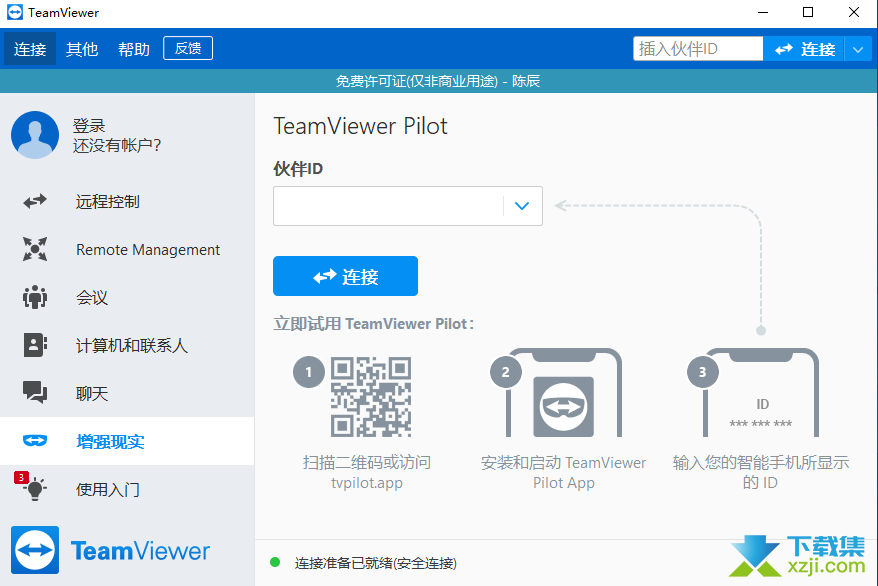Click the TeamViewer logo in sidebar bottom
The height and width of the screenshot is (586, 878).
click(110, 550)
